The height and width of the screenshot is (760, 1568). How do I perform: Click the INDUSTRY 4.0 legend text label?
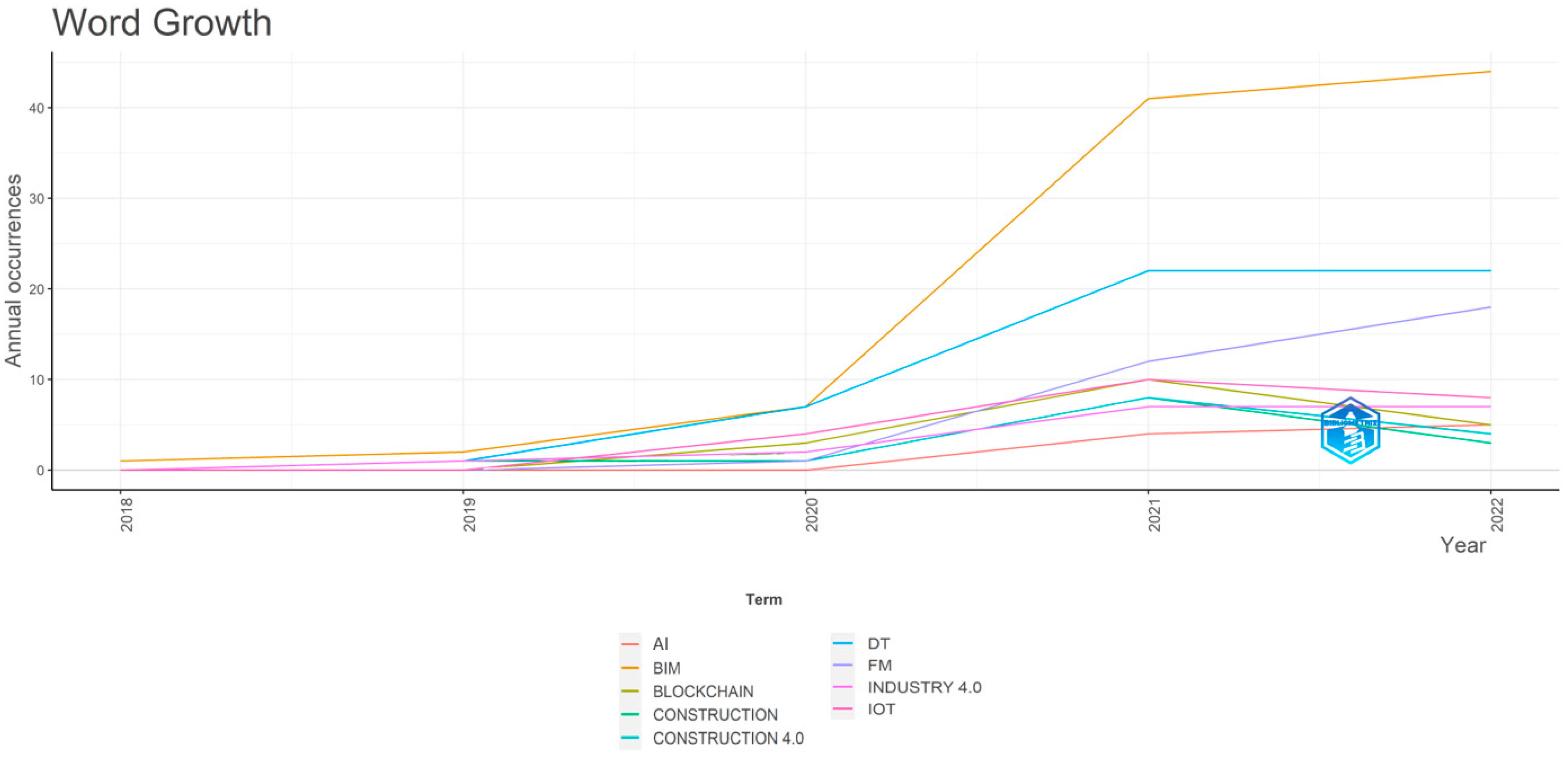(924, 687)
